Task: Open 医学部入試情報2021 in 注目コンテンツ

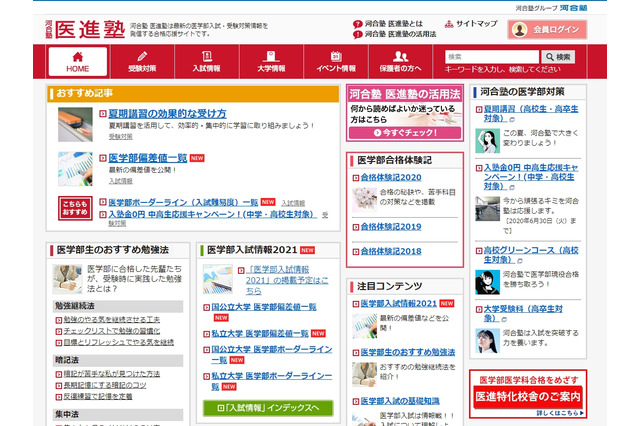Action: [x=399, y=304]
